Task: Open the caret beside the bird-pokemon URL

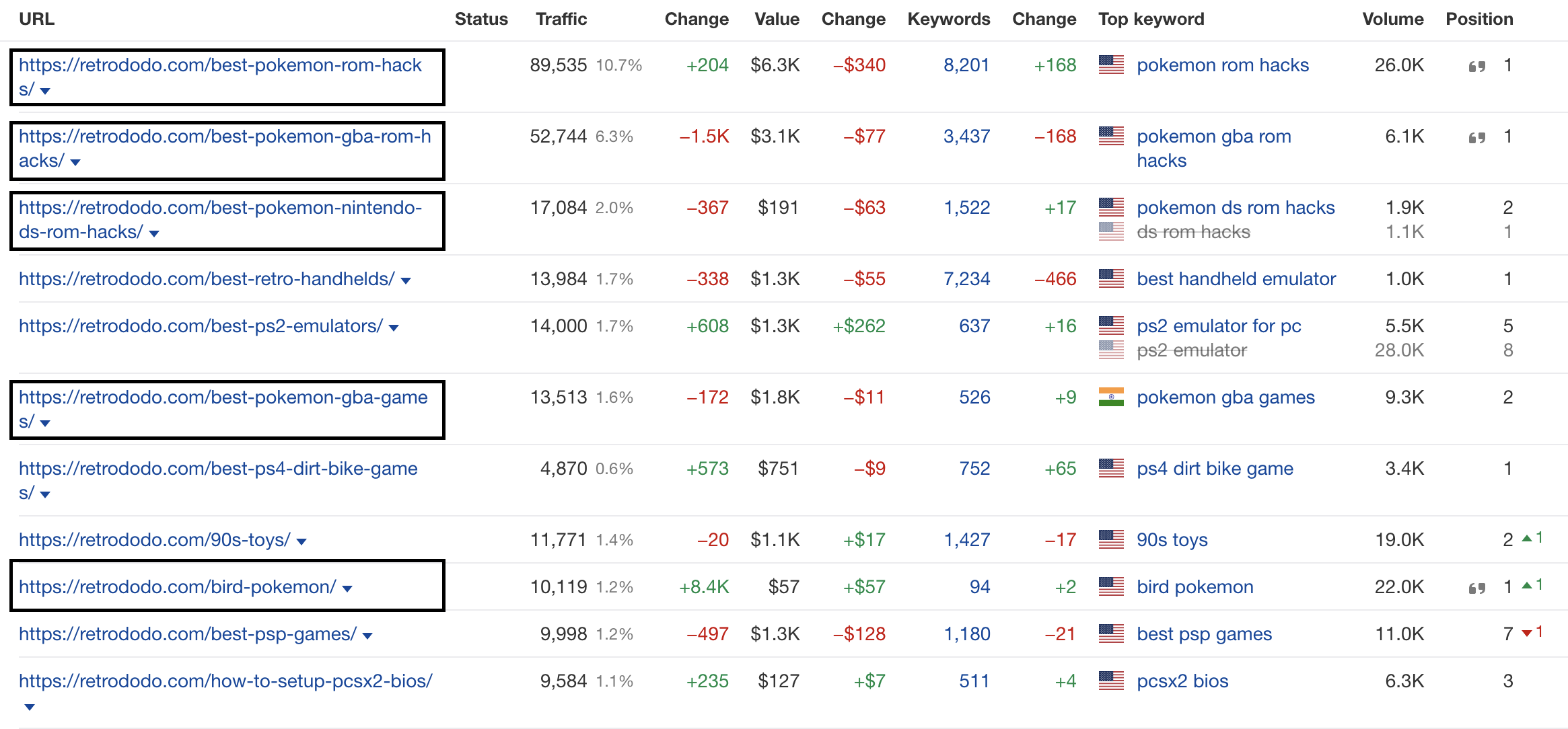Action: [x=347, y=588]
